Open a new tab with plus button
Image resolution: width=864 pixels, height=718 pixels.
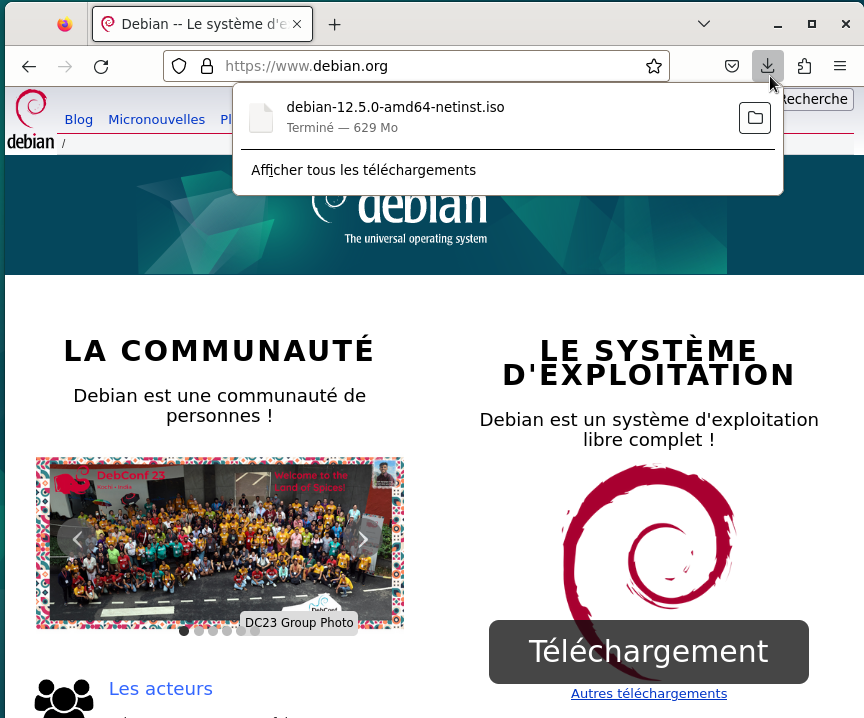point(334,24)
